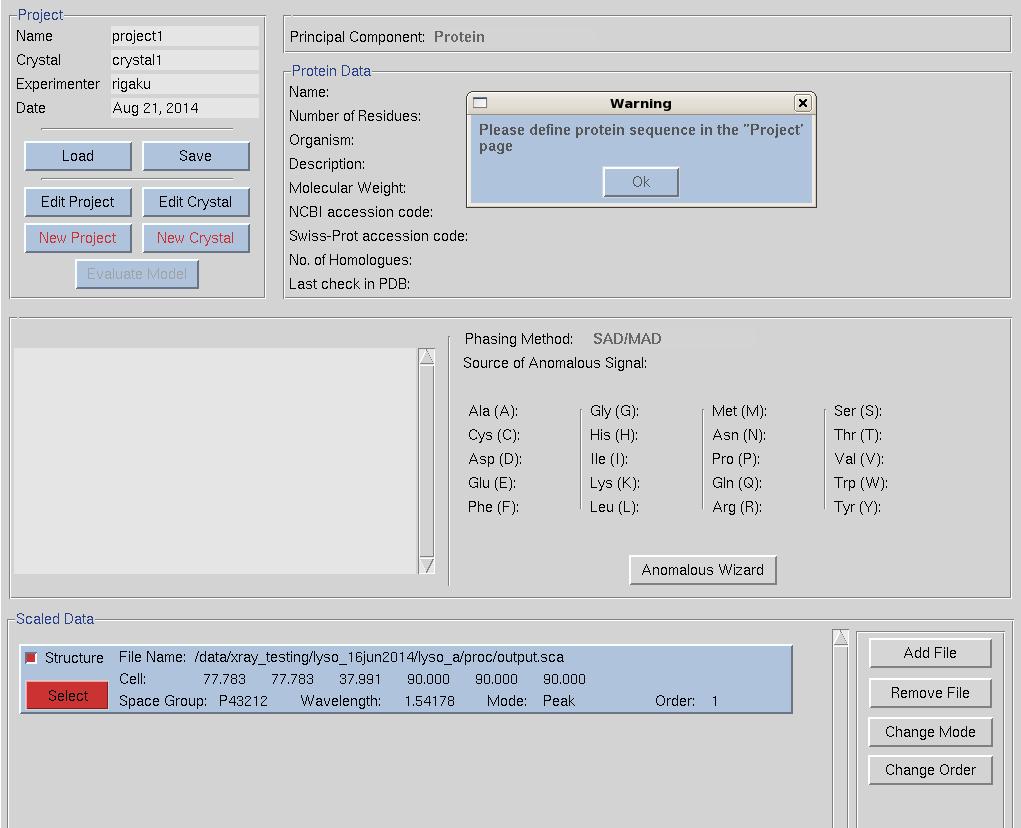Open Edit Project

[78, 202]
